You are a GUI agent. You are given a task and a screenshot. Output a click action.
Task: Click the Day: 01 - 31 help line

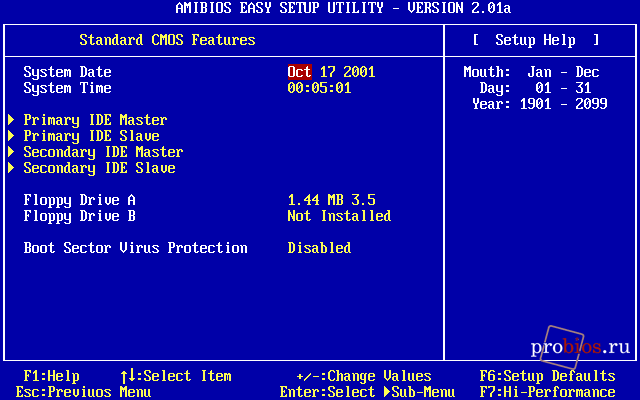pyautogui.click(x=536, y=88)
